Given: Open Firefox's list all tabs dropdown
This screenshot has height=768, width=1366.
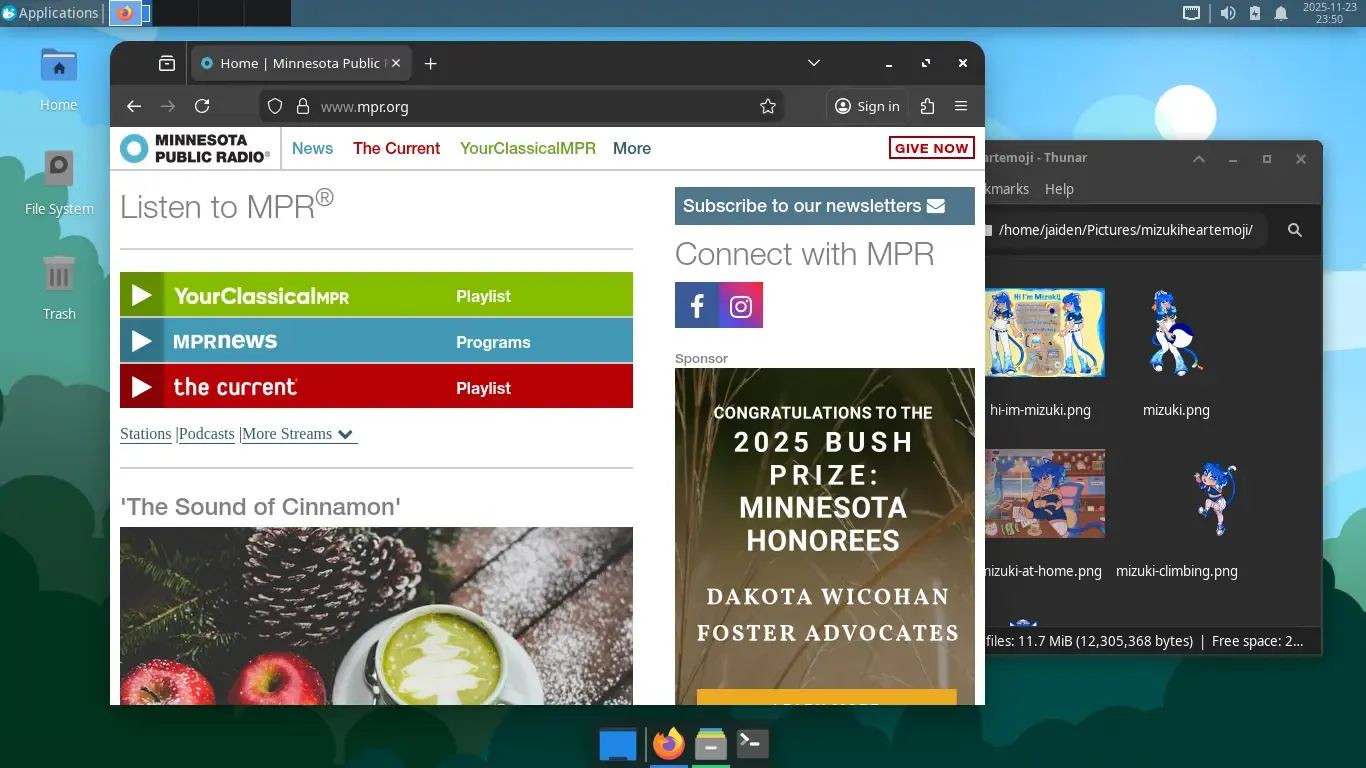Looking at the screenshot, I should [813, 62].
